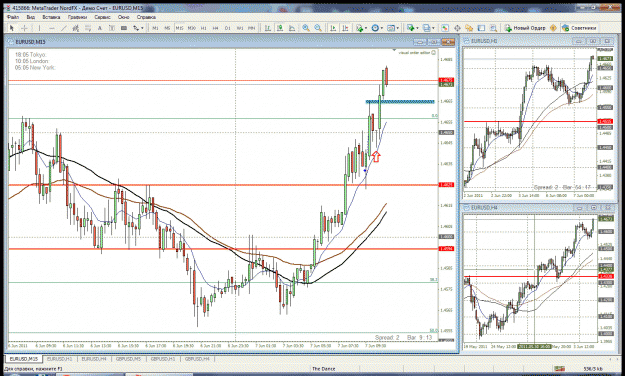Expand the visual order editor arrow
This screenshot has width=625, height=376.
click(395, 51)
